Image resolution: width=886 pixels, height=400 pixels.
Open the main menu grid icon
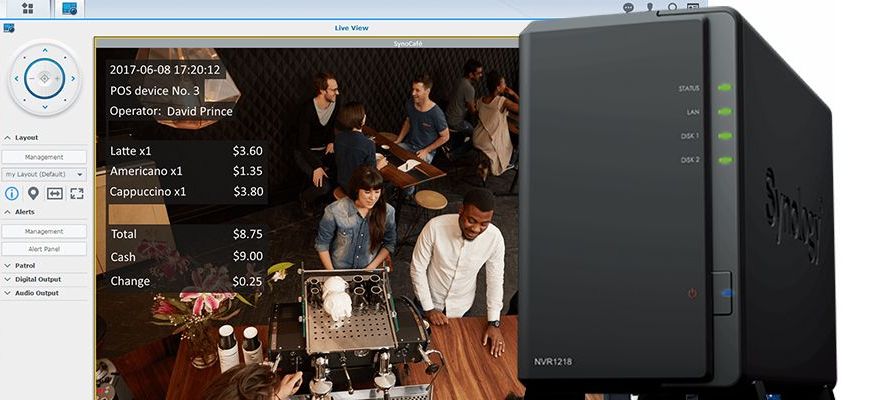tap(28, 8)
